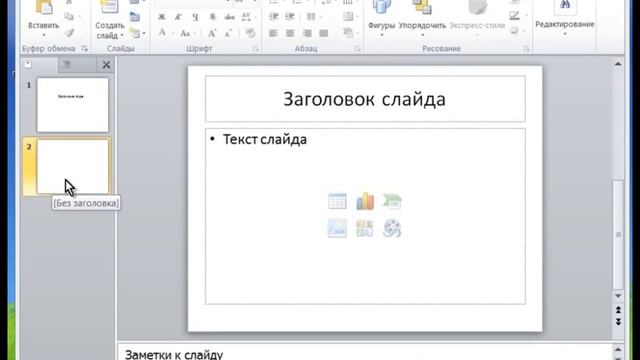
Task: Click the Increase font size icon
Action: 212,33
